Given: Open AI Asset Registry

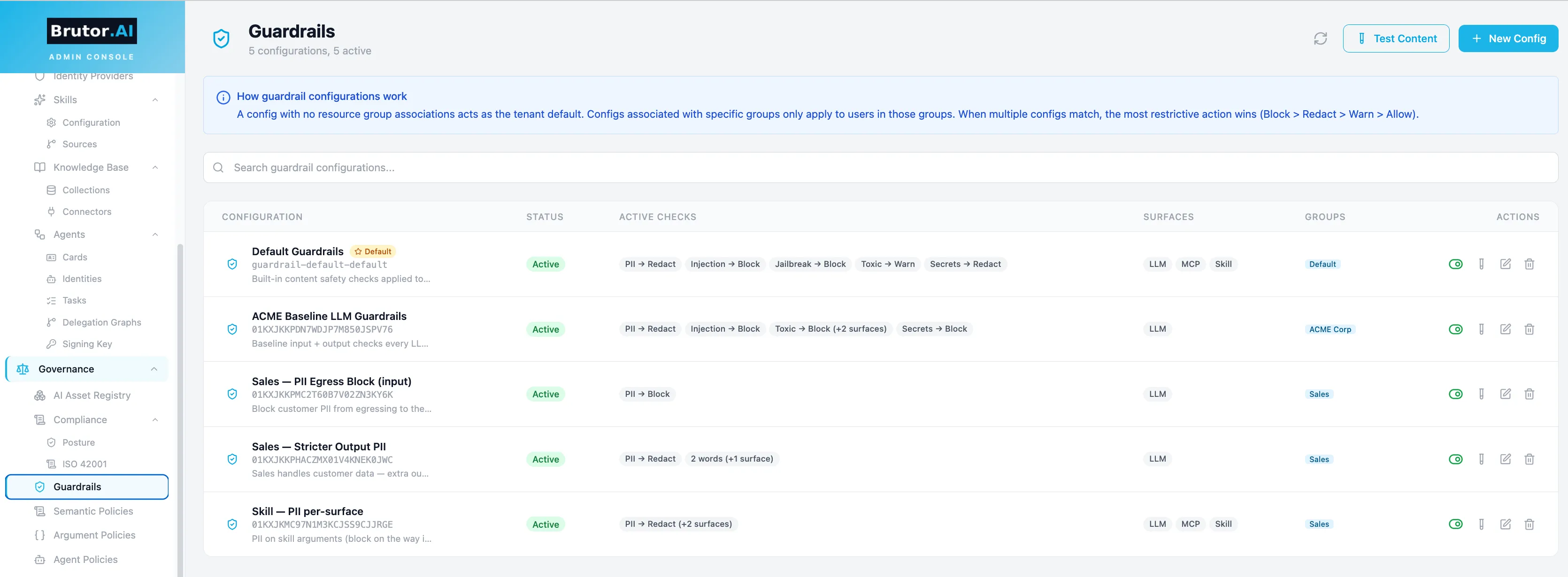Looking at the screenshot, I should coord(92,395).
